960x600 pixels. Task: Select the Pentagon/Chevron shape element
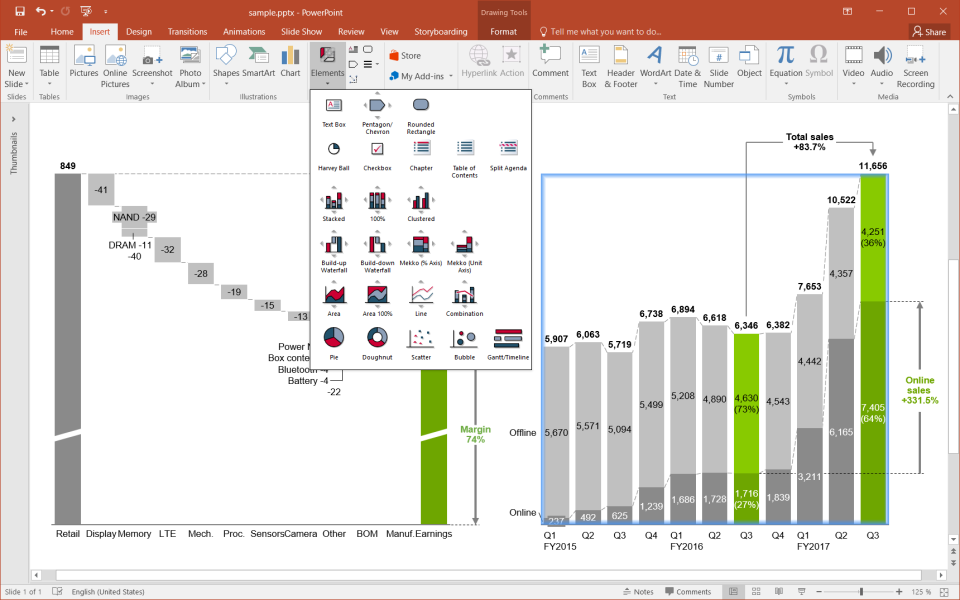377,107
